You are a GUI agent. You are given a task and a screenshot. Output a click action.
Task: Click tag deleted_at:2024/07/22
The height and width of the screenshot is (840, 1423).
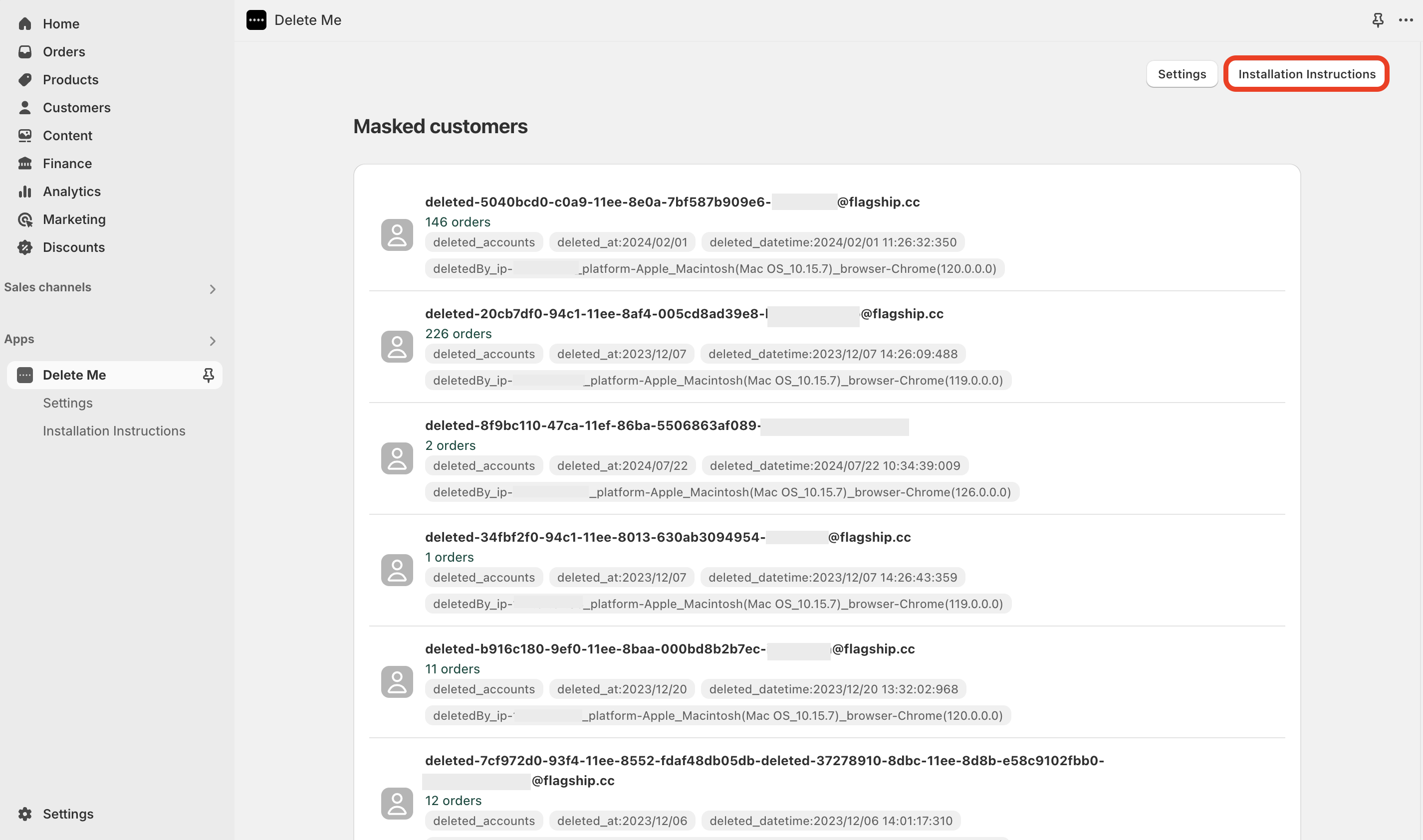623,466
